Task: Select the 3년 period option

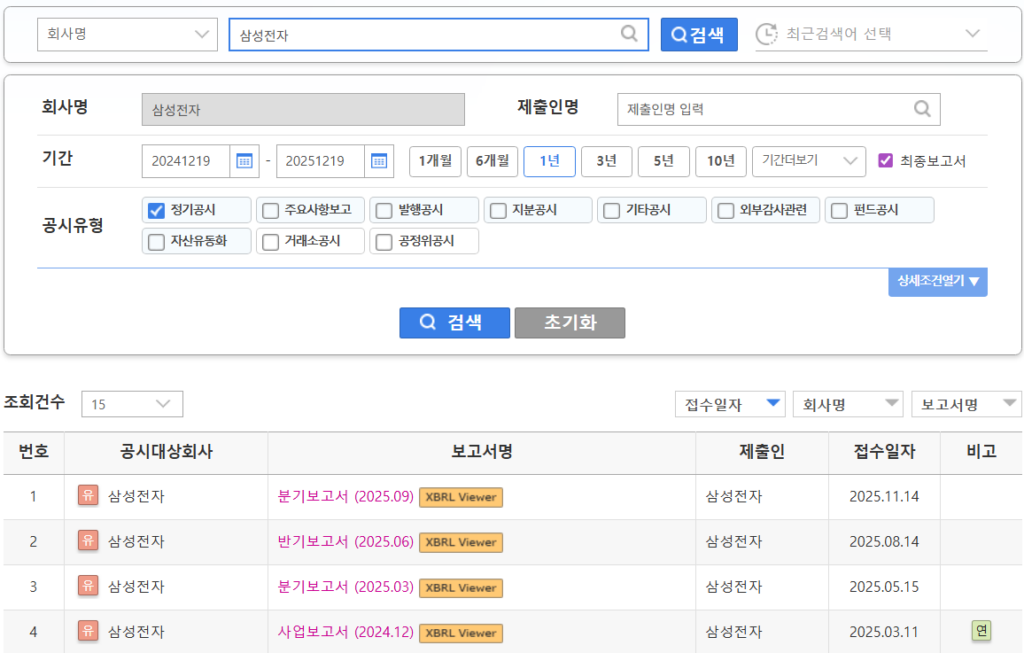Action: coord(606,161)
